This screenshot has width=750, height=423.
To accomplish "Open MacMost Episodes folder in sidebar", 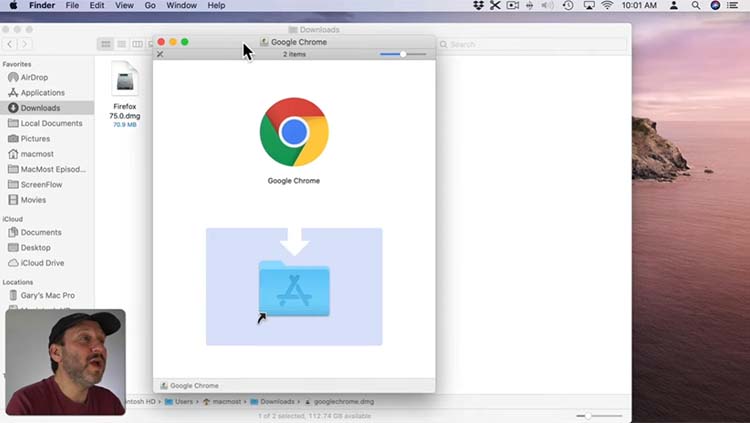I will pyautogui.click(x=47, y=169).
